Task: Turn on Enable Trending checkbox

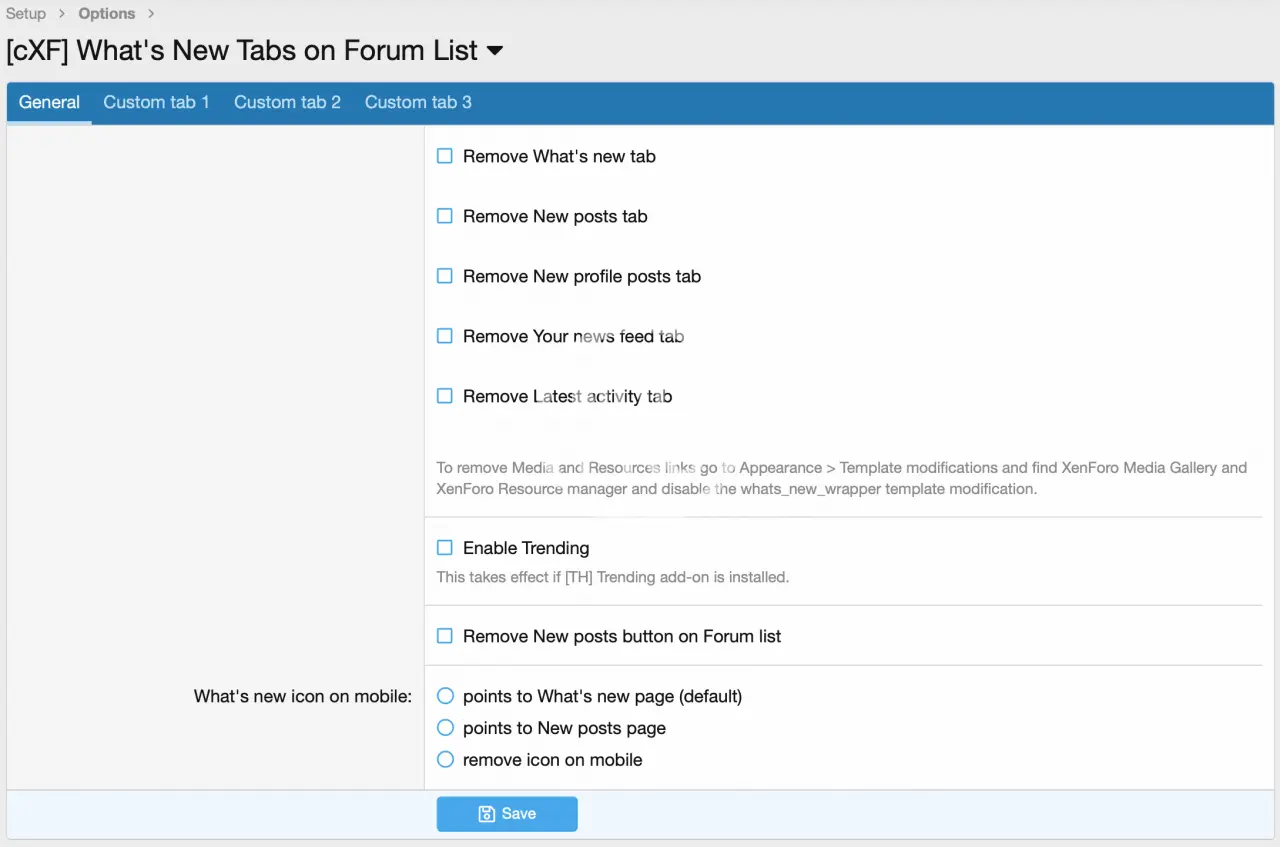Action: pos(445,548)
